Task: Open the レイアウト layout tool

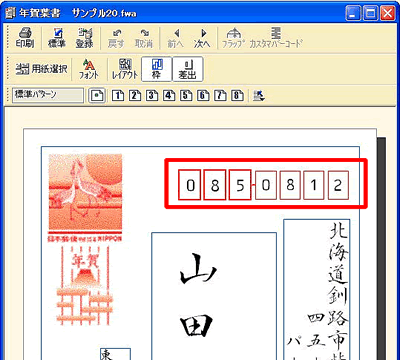Action: coord(125,69)
